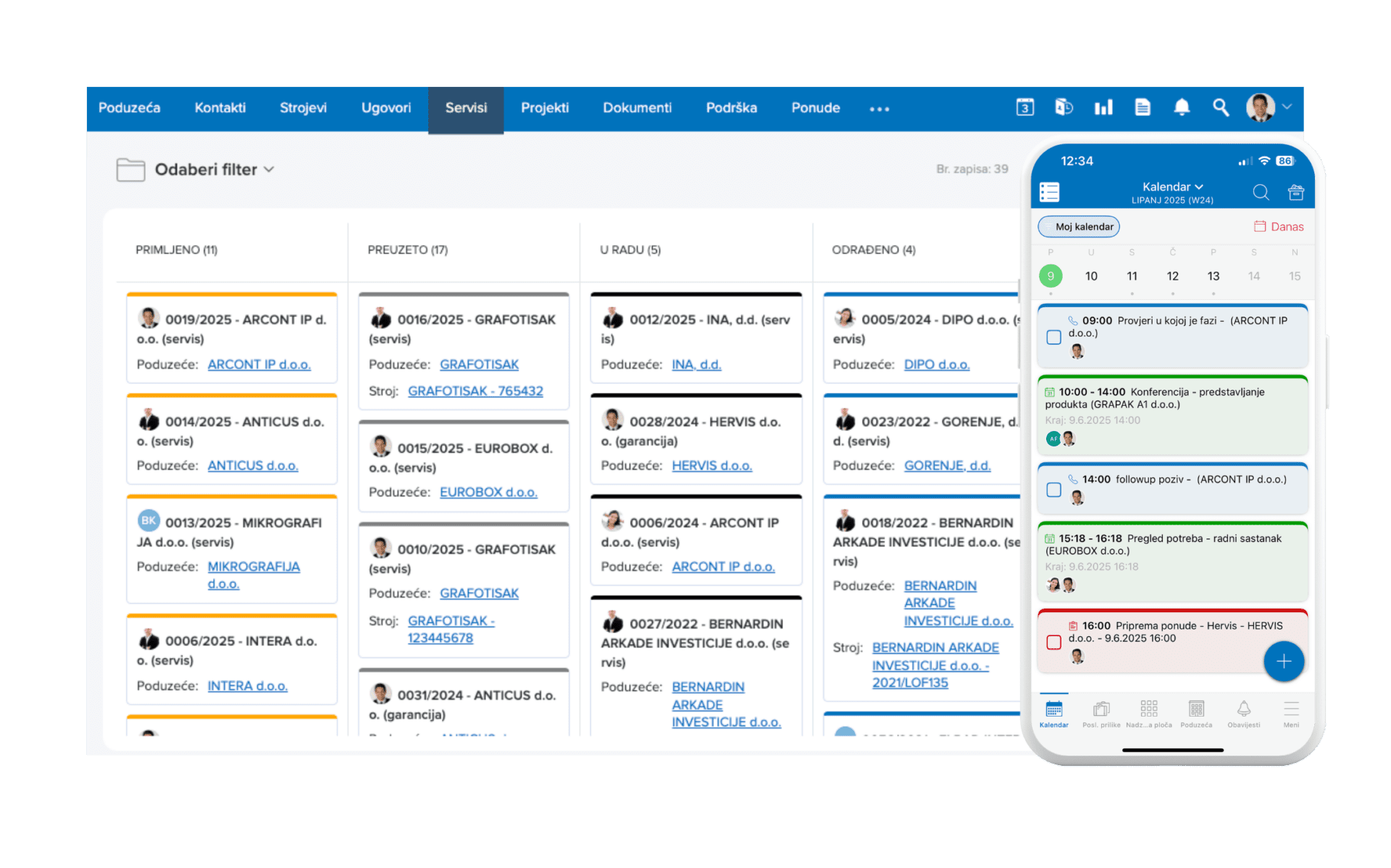Open the Ugovori tab
Screen dimensions: 1391x868
(386, 108)
